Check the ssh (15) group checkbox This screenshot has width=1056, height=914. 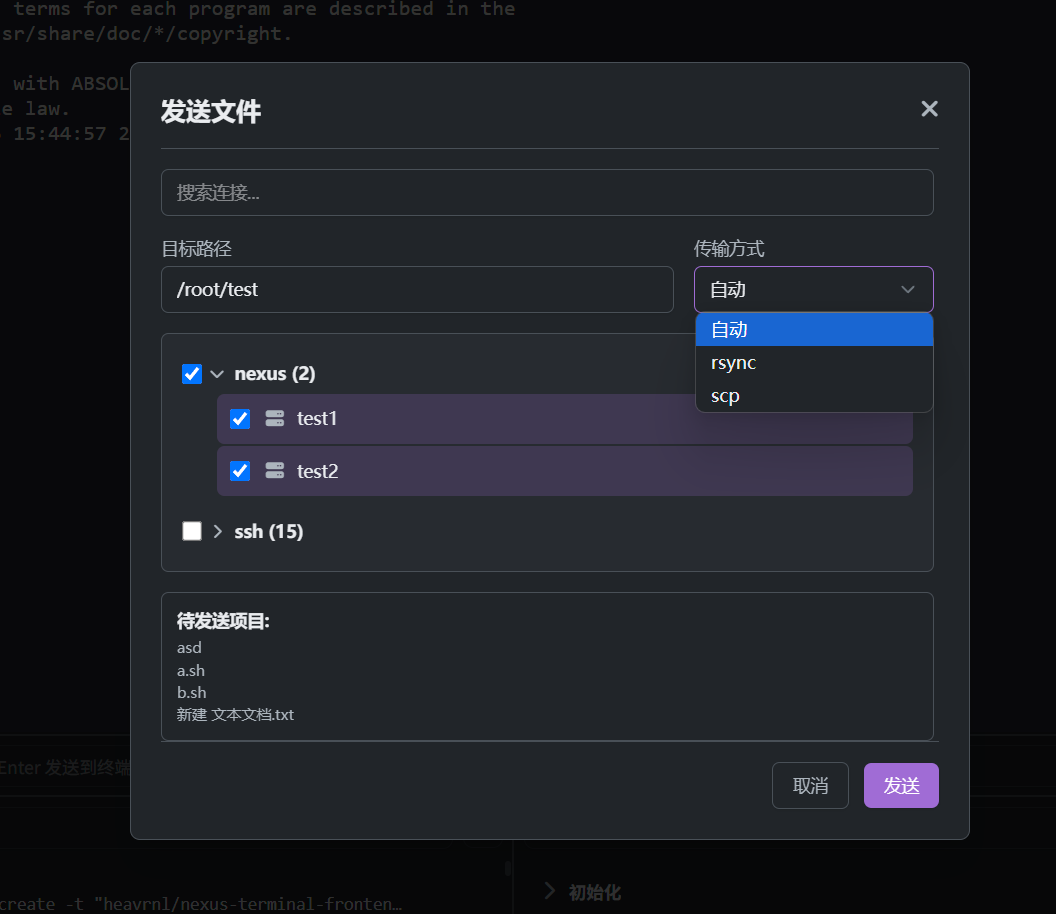192,531
